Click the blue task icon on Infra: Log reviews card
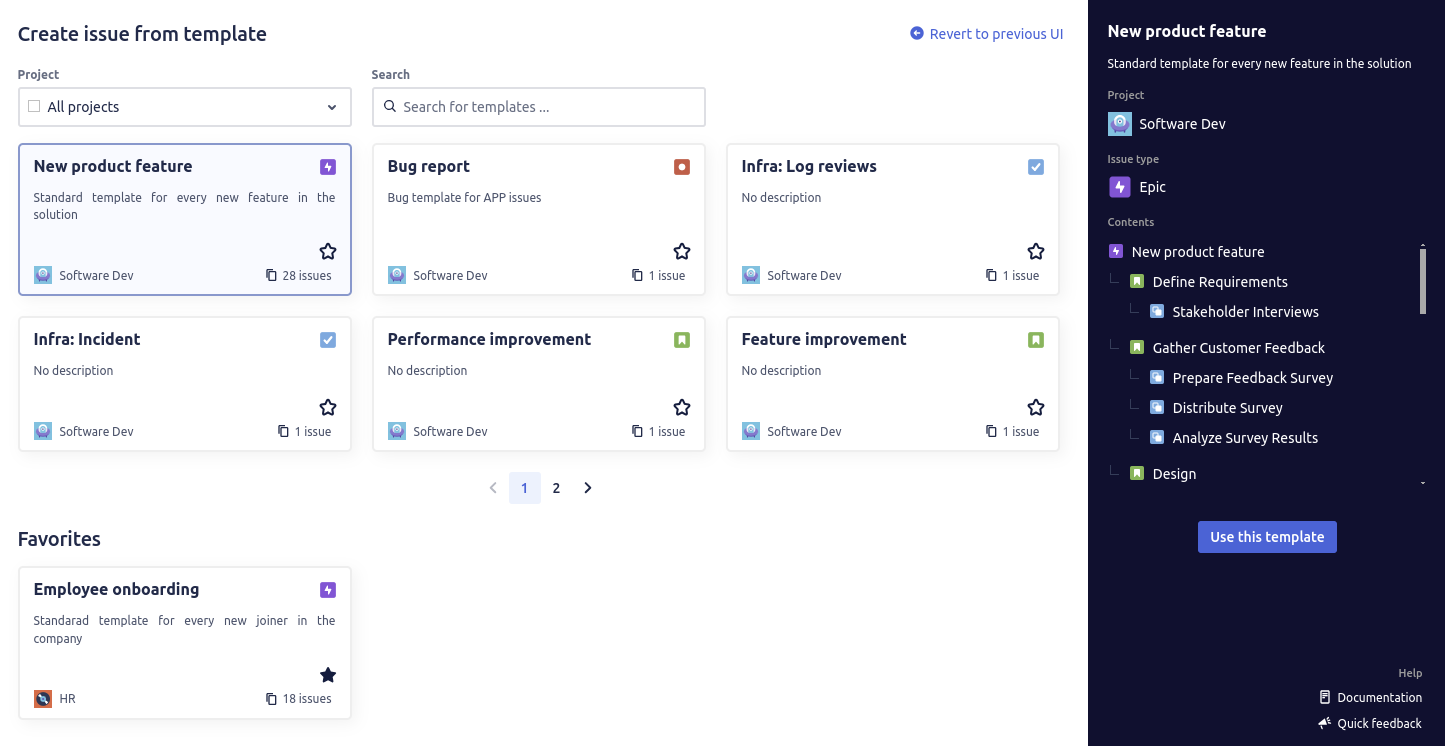 1036,167
